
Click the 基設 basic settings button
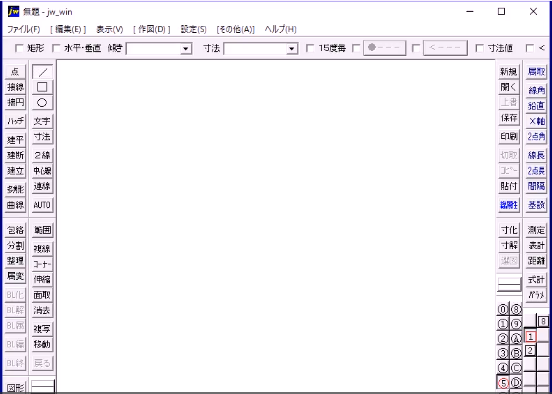click(x=536, y=205)
